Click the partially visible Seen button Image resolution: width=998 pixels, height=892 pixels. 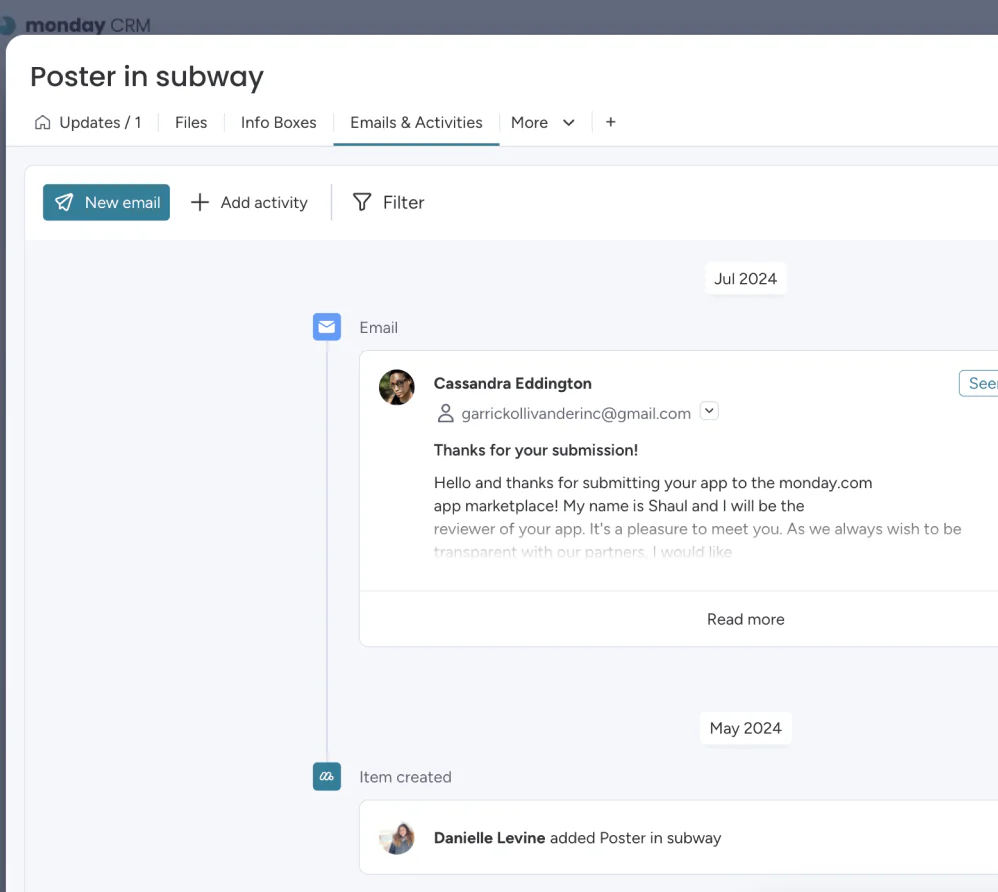(x=979, y=383)
